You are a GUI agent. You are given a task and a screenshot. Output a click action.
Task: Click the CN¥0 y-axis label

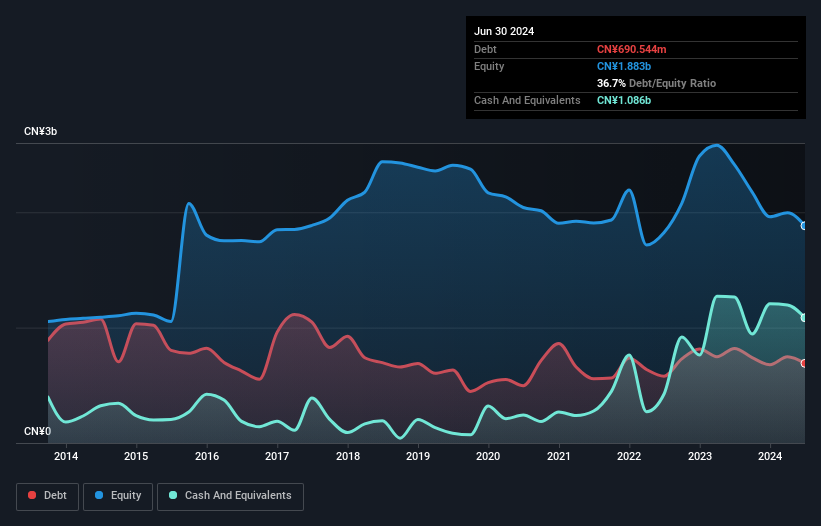click(x=38, y=431)
